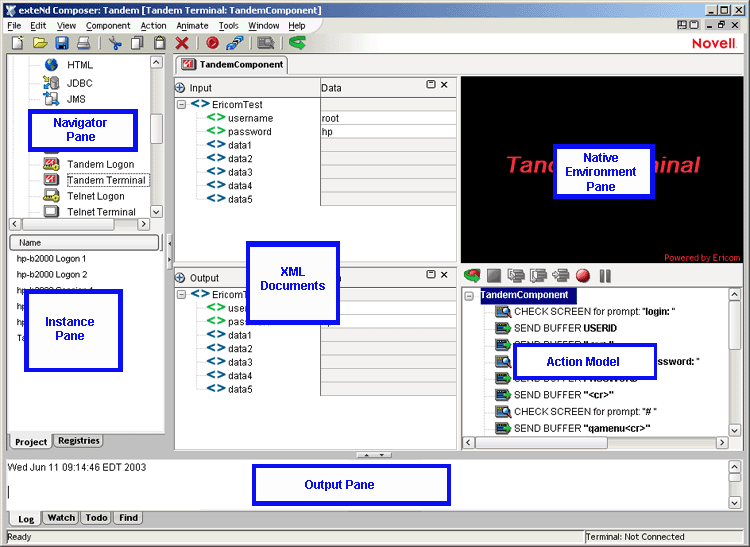Click the Step Over animation icon
The width and height of the screenshot is (750, 547).
pos(538,275)
